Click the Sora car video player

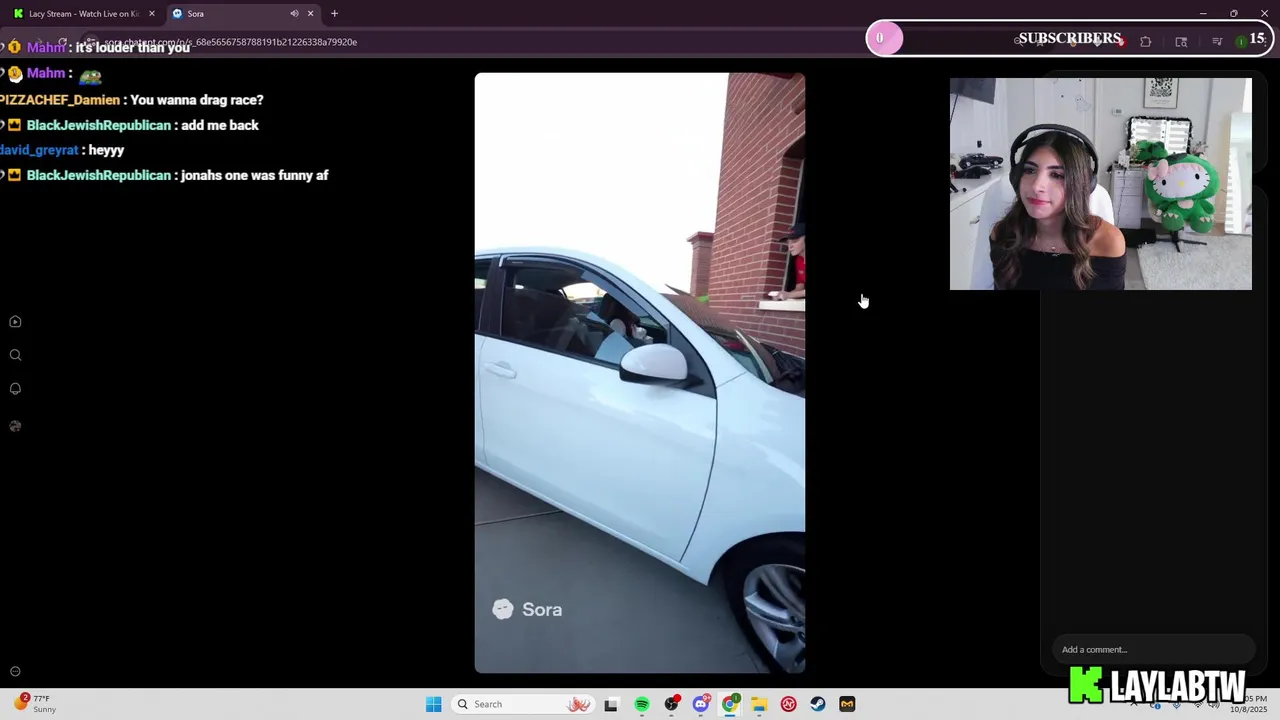click(x=640, y=373)
